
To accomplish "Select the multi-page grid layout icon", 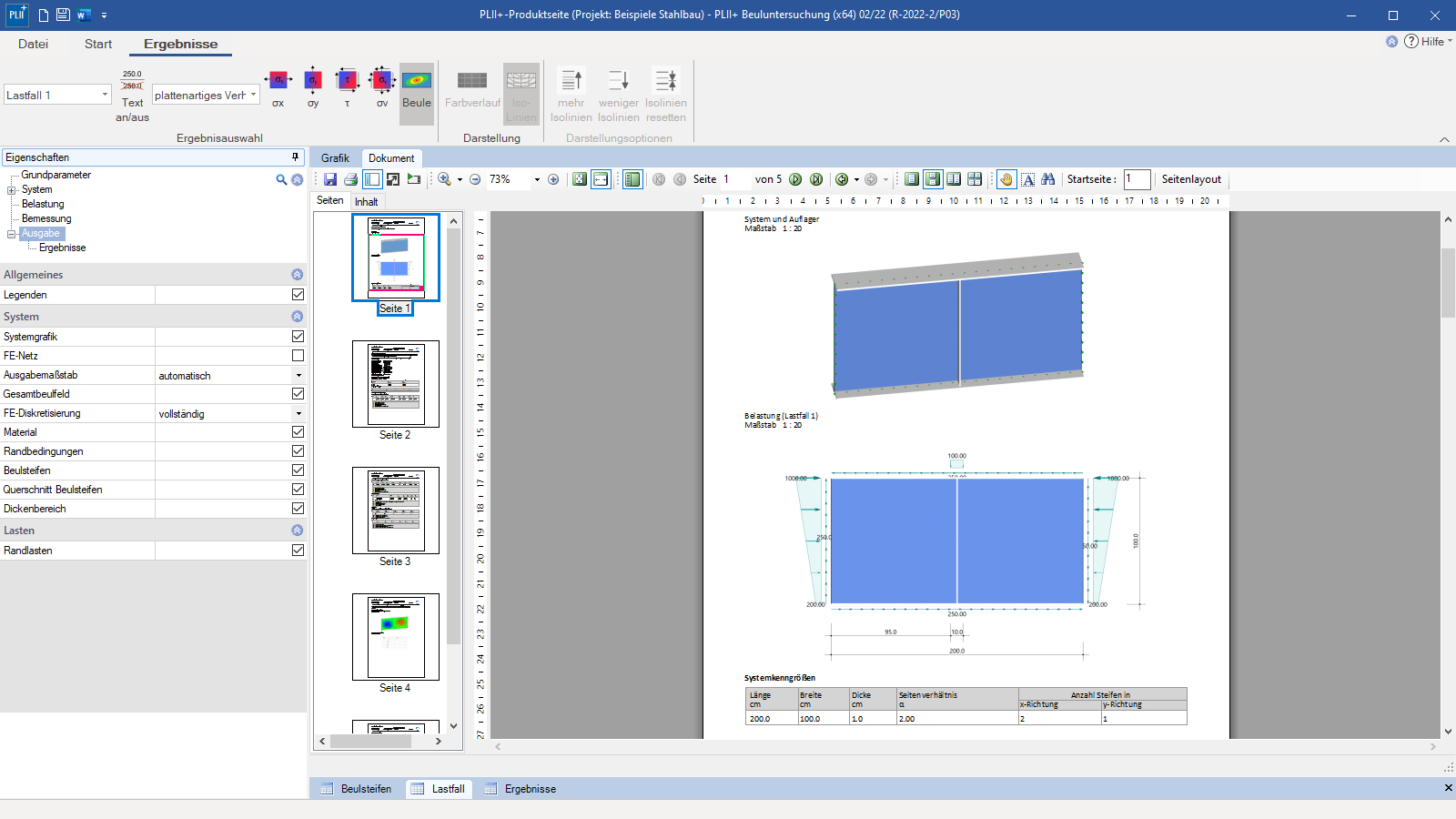I will tap(975, 179).
